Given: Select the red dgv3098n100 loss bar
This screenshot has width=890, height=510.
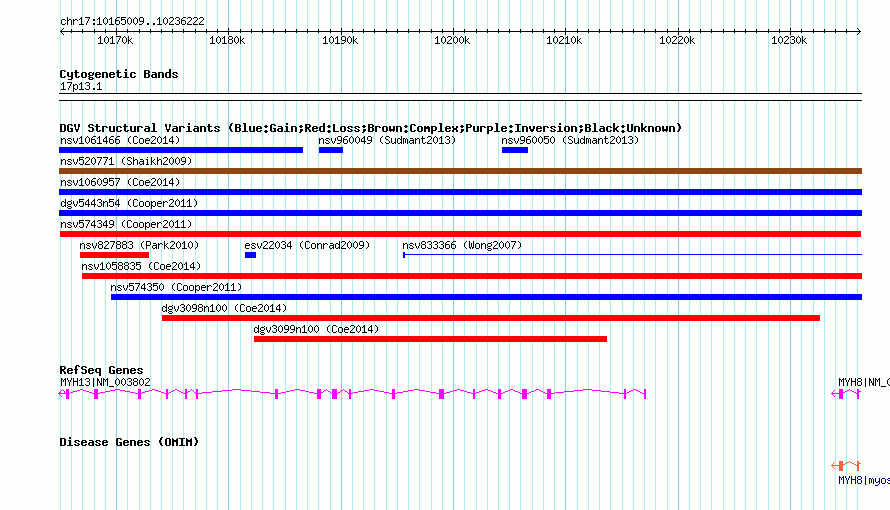Looking at the screenshot, I should [491, 318].
